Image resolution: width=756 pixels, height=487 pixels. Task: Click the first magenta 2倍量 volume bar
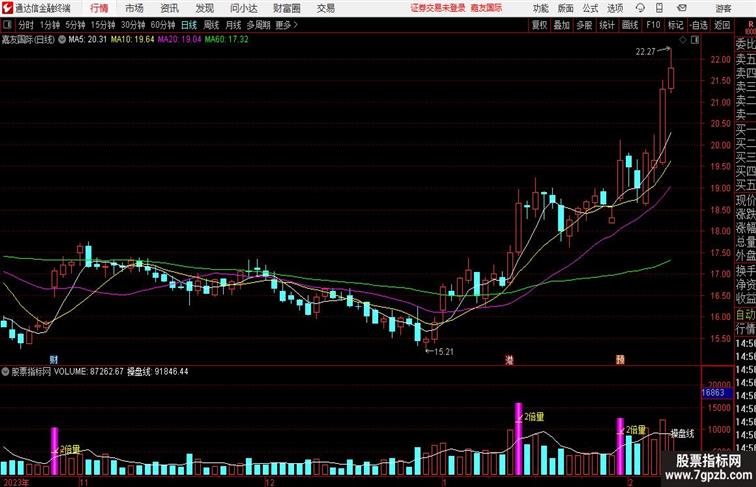(x=54, y=451)
